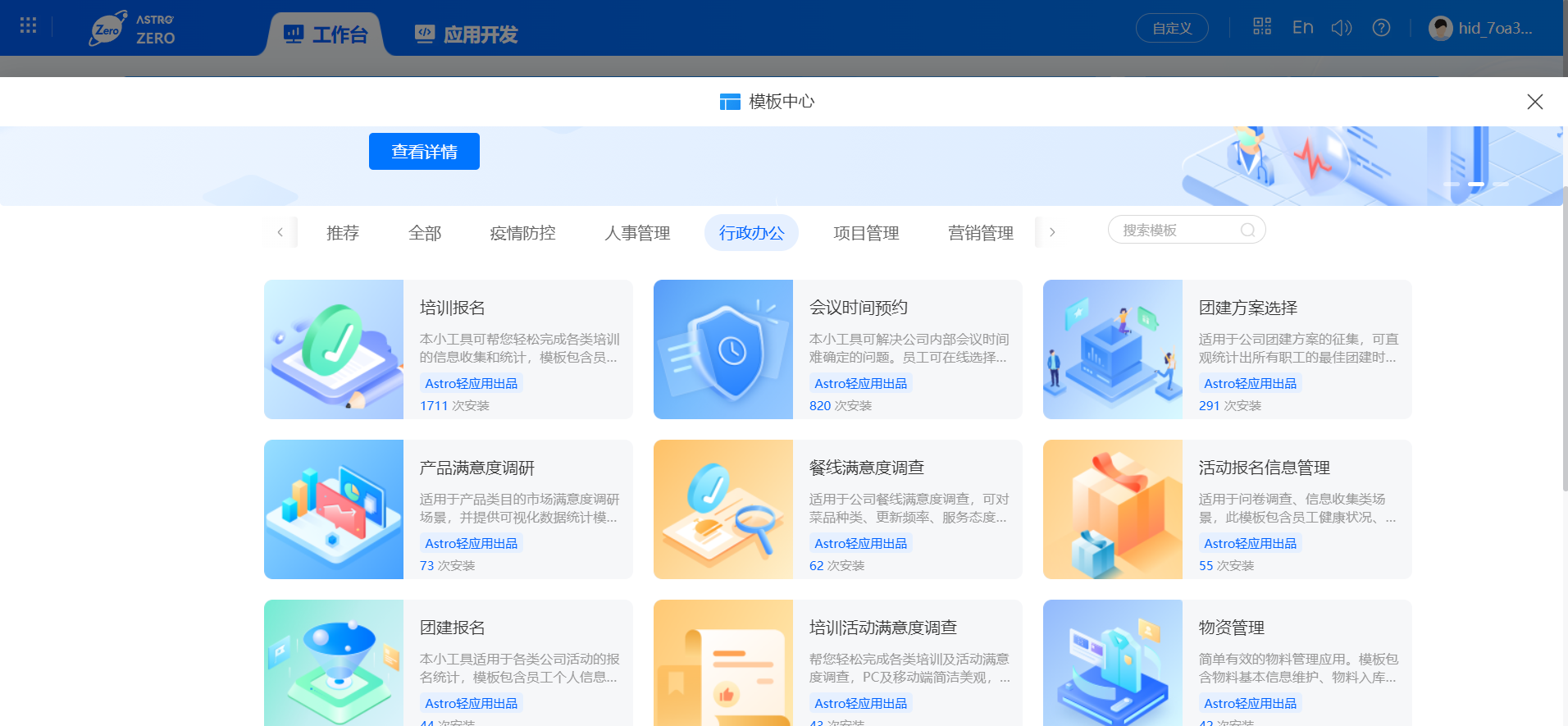Open the 活动报名信息管理 template thumbnail

[1113, 509]
